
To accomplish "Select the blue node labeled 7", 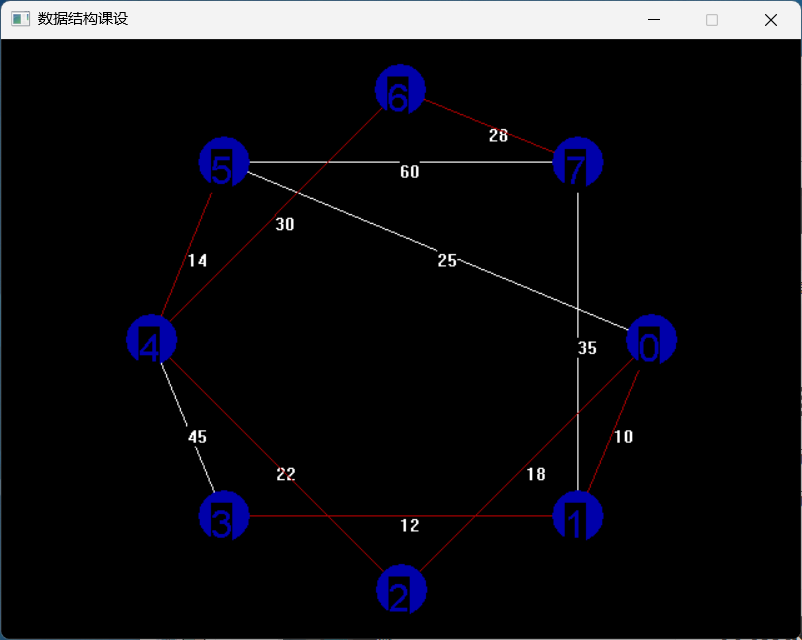I will (x=577, y=163).
